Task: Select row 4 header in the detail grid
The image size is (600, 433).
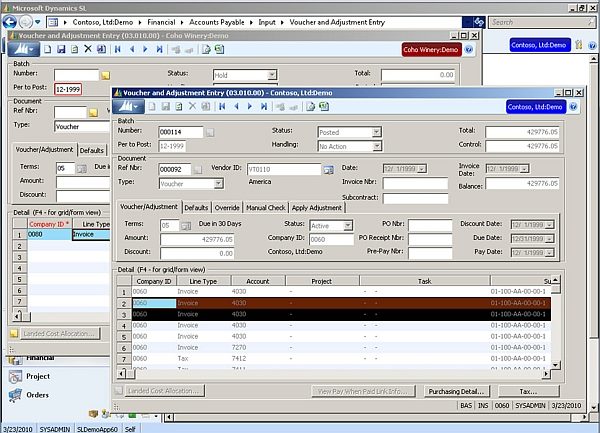Action: click(122, 325)
